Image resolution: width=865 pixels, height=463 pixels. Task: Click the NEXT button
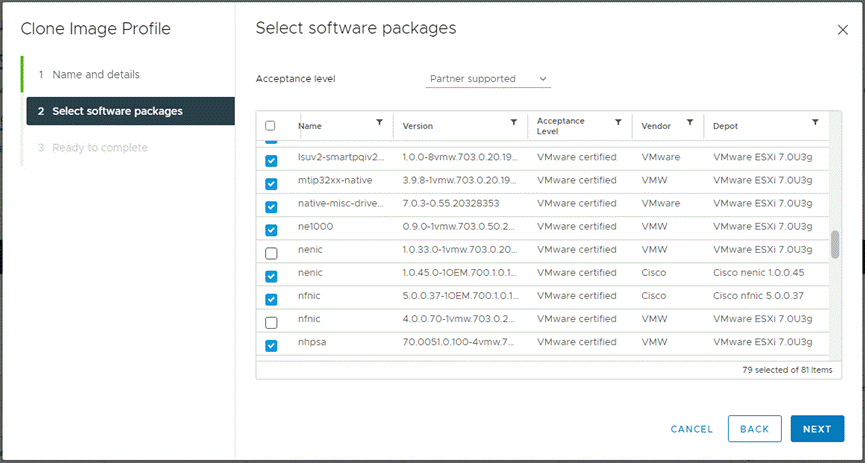(x=817, y=429)
